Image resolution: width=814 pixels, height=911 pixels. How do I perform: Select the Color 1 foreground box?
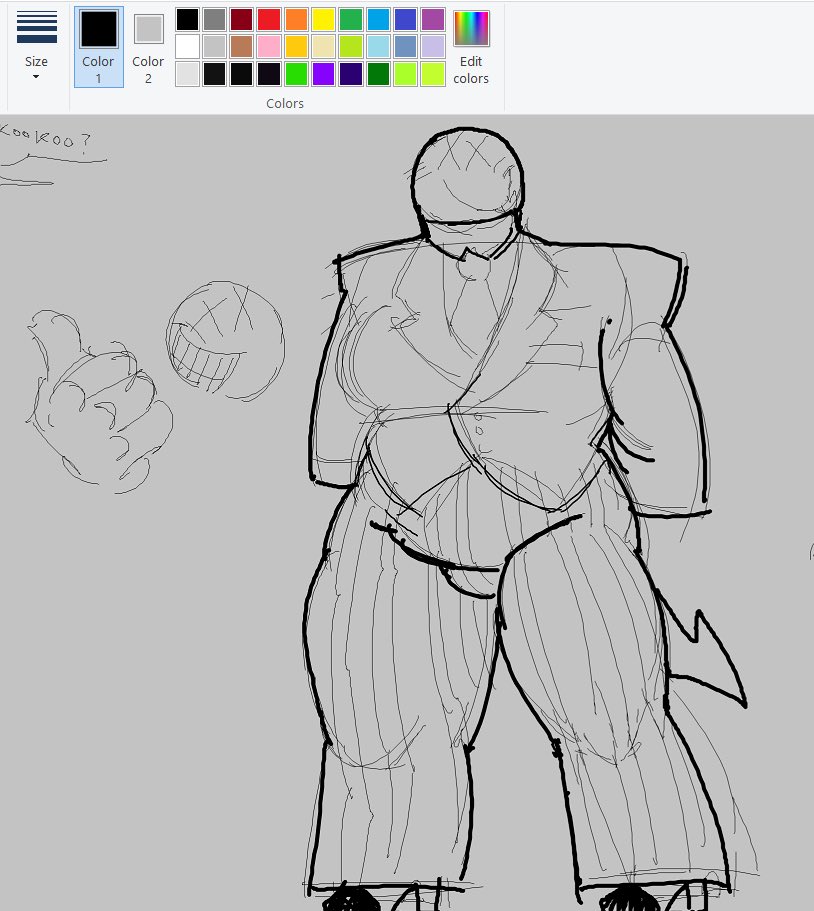pyautogui.click(x=99, y=47)
